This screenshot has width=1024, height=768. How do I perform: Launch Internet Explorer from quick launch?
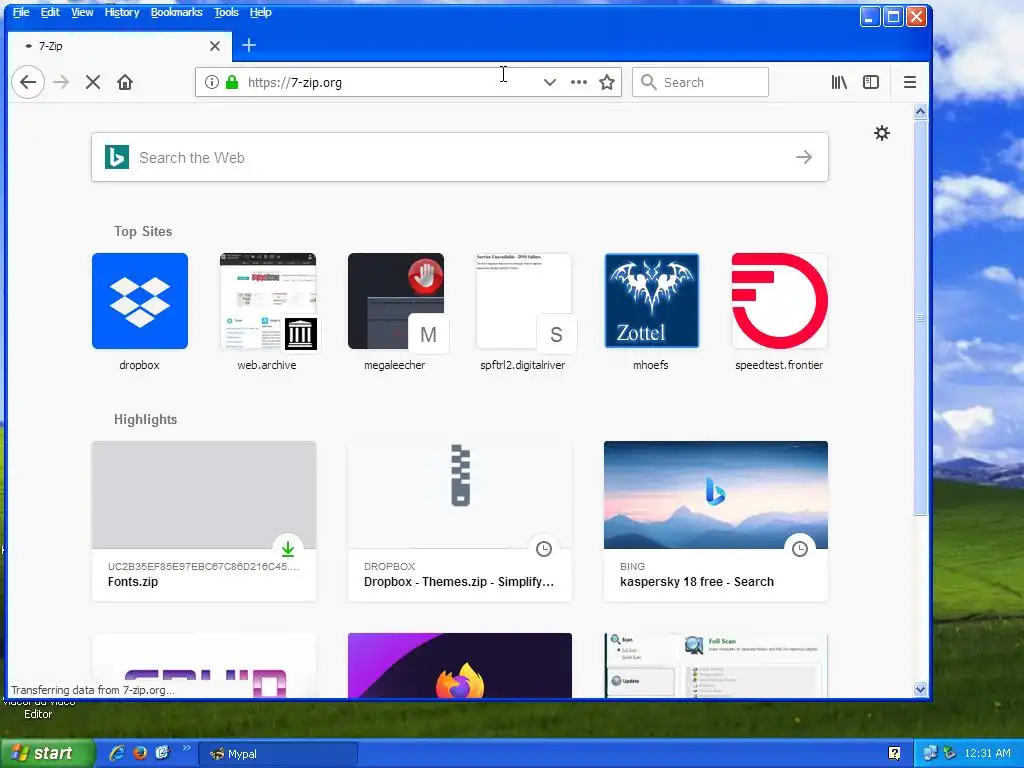[117, 753]
